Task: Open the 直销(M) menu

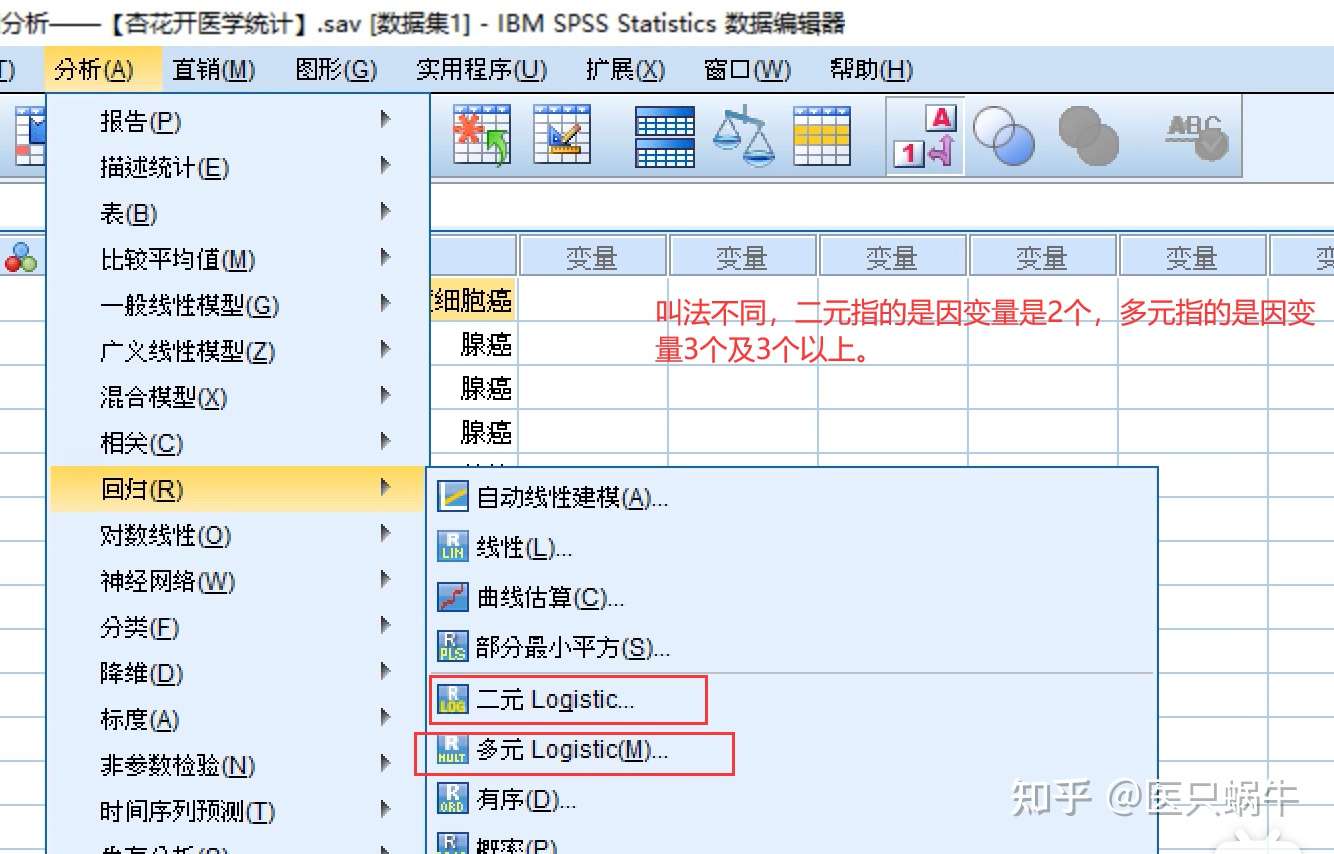Action: tap(214, 69)
